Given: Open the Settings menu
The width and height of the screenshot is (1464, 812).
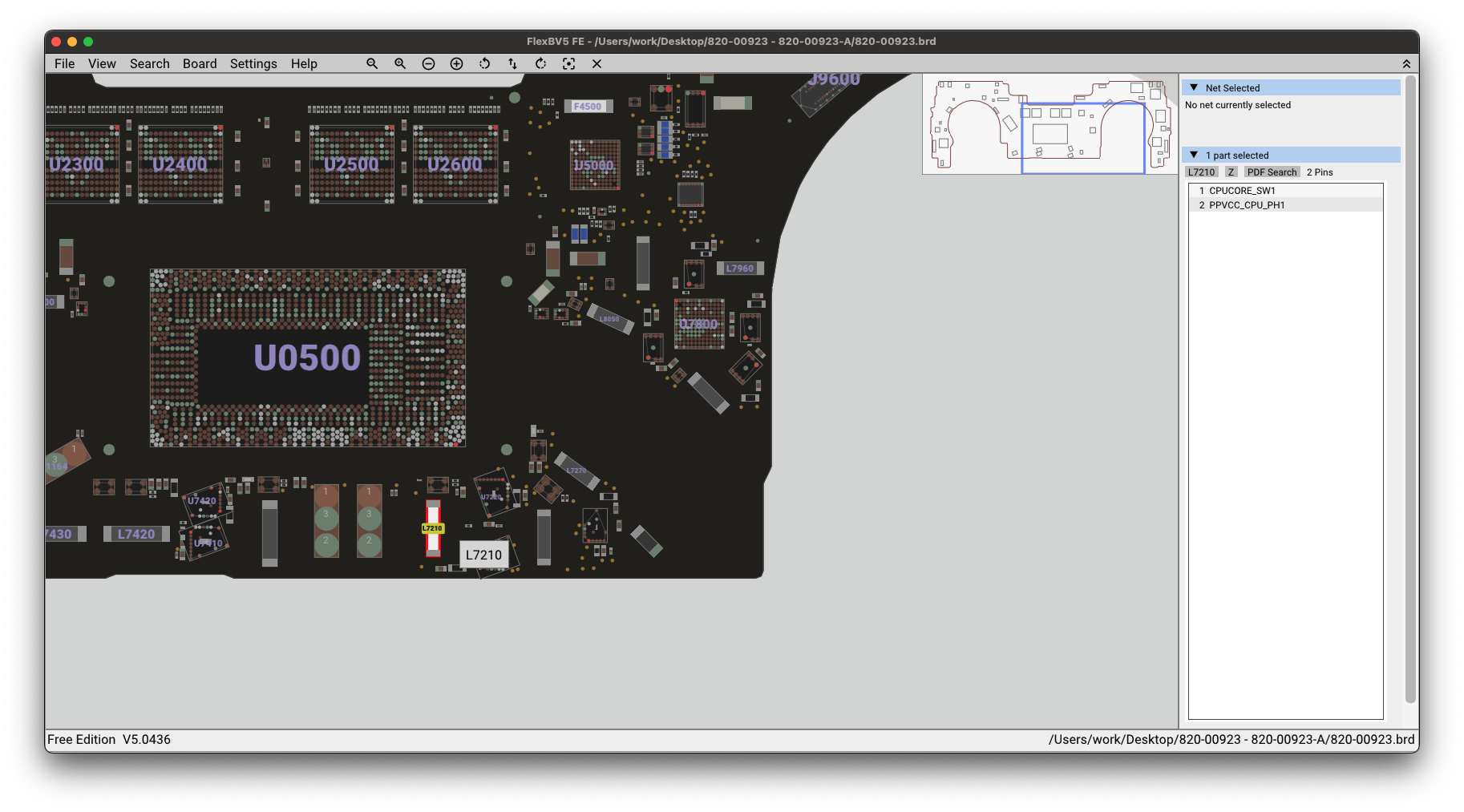Looking at the screenshot, I should click(x=253, y=64).
